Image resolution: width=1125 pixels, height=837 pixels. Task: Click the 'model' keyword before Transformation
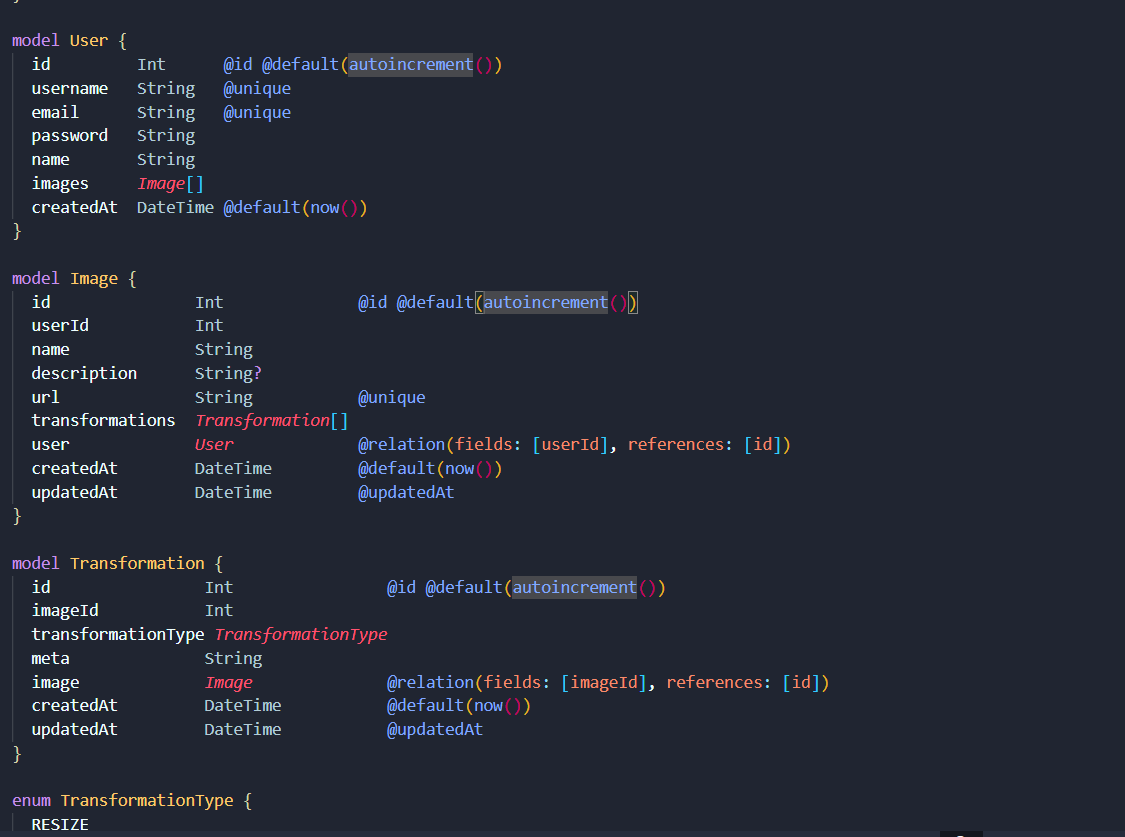click(36, 564)
